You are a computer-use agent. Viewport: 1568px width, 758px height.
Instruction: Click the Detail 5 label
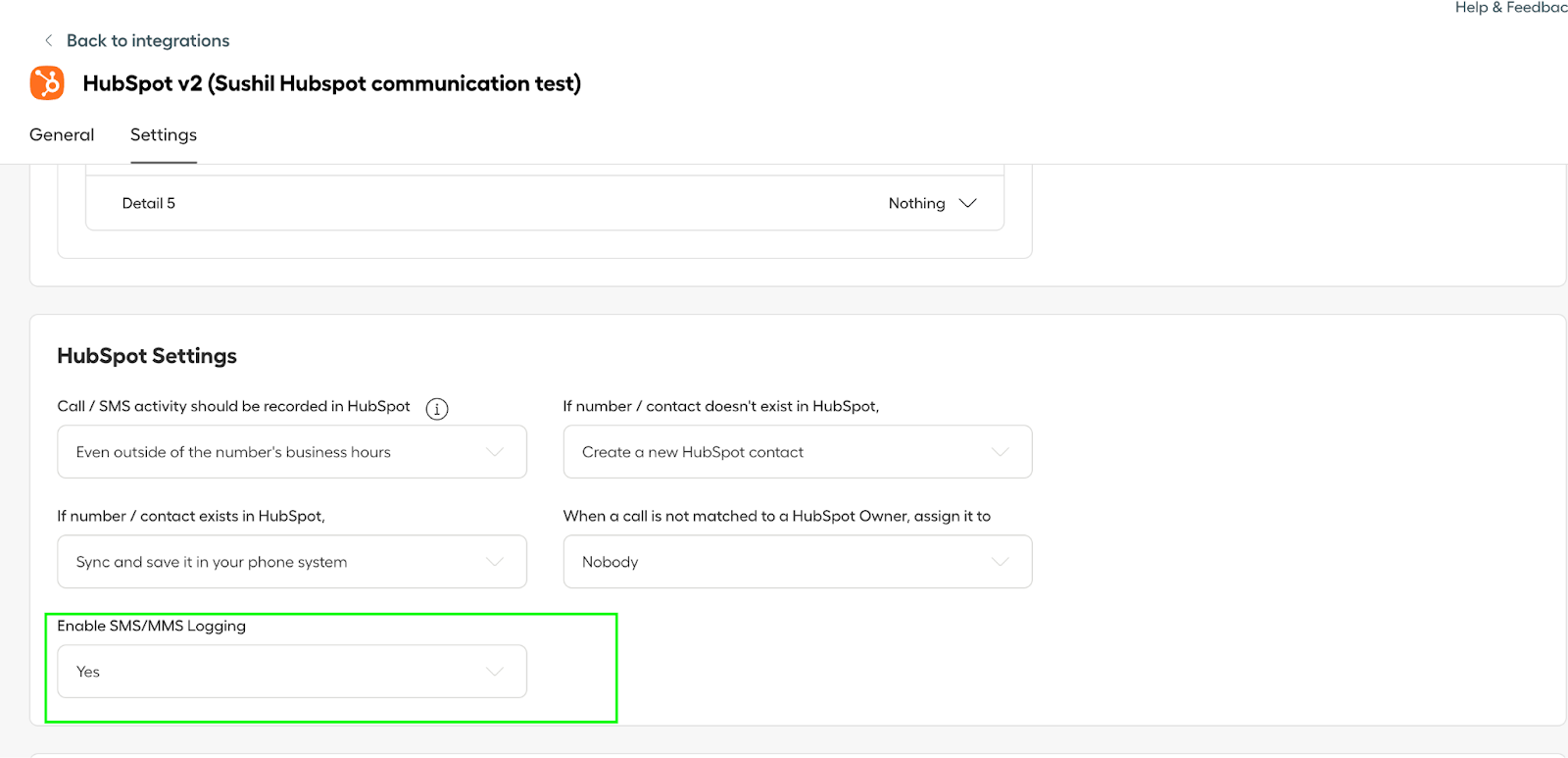click(149, 203)
